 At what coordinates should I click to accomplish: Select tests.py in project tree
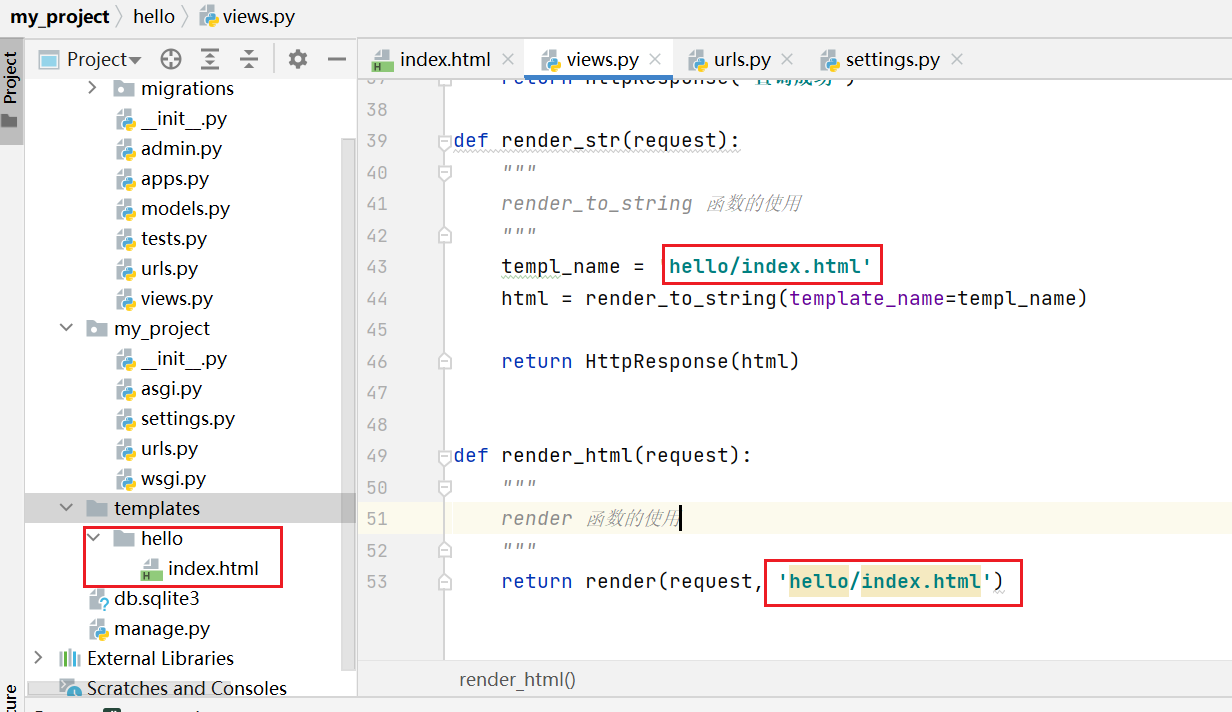pyautogui.click(x=174, y=238)
